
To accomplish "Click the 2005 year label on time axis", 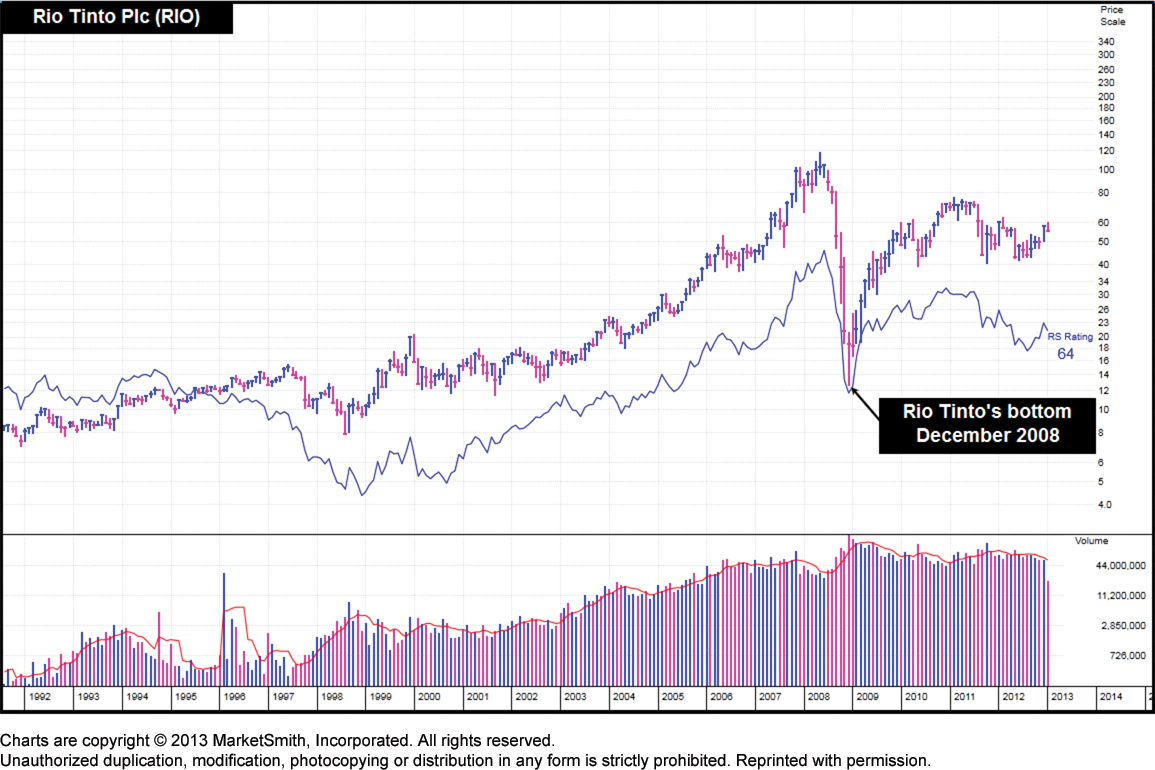I will coord(672,697).
